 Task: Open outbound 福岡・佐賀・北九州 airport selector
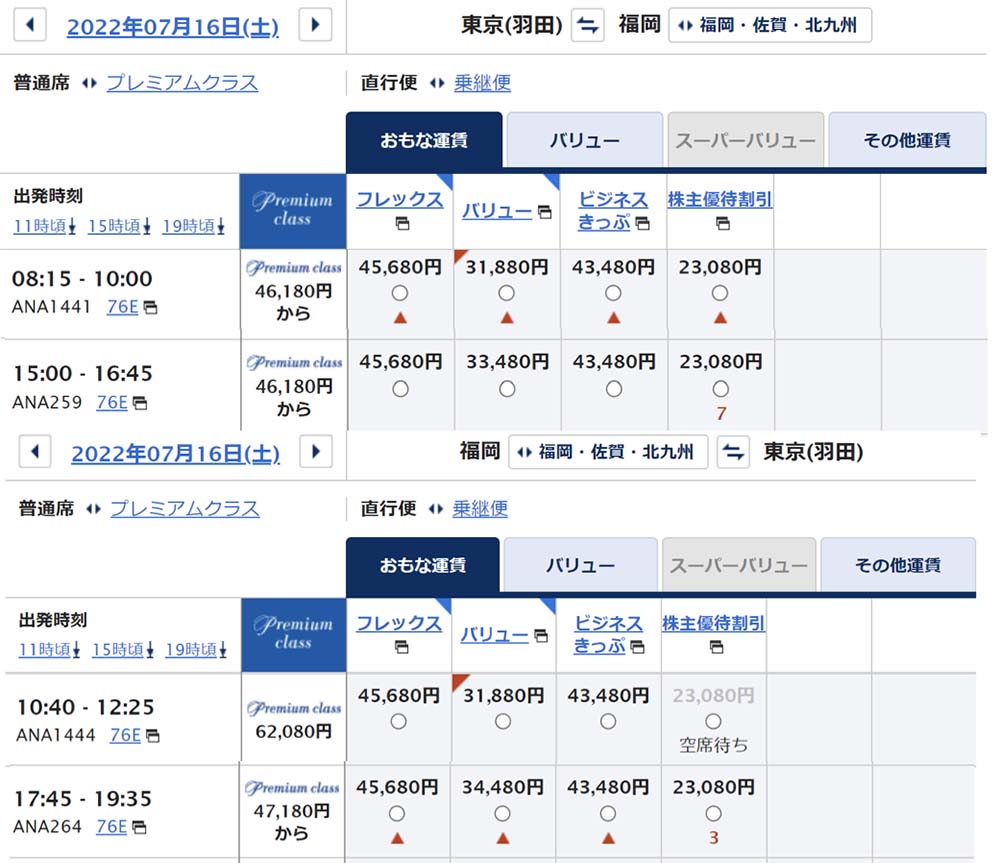point(770,26)
